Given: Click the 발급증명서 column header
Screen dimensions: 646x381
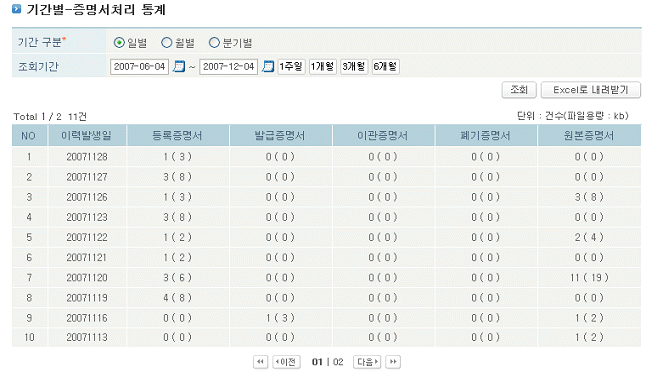Looking at the screenshot, I should pyautogui.click(x=280, y=136).
